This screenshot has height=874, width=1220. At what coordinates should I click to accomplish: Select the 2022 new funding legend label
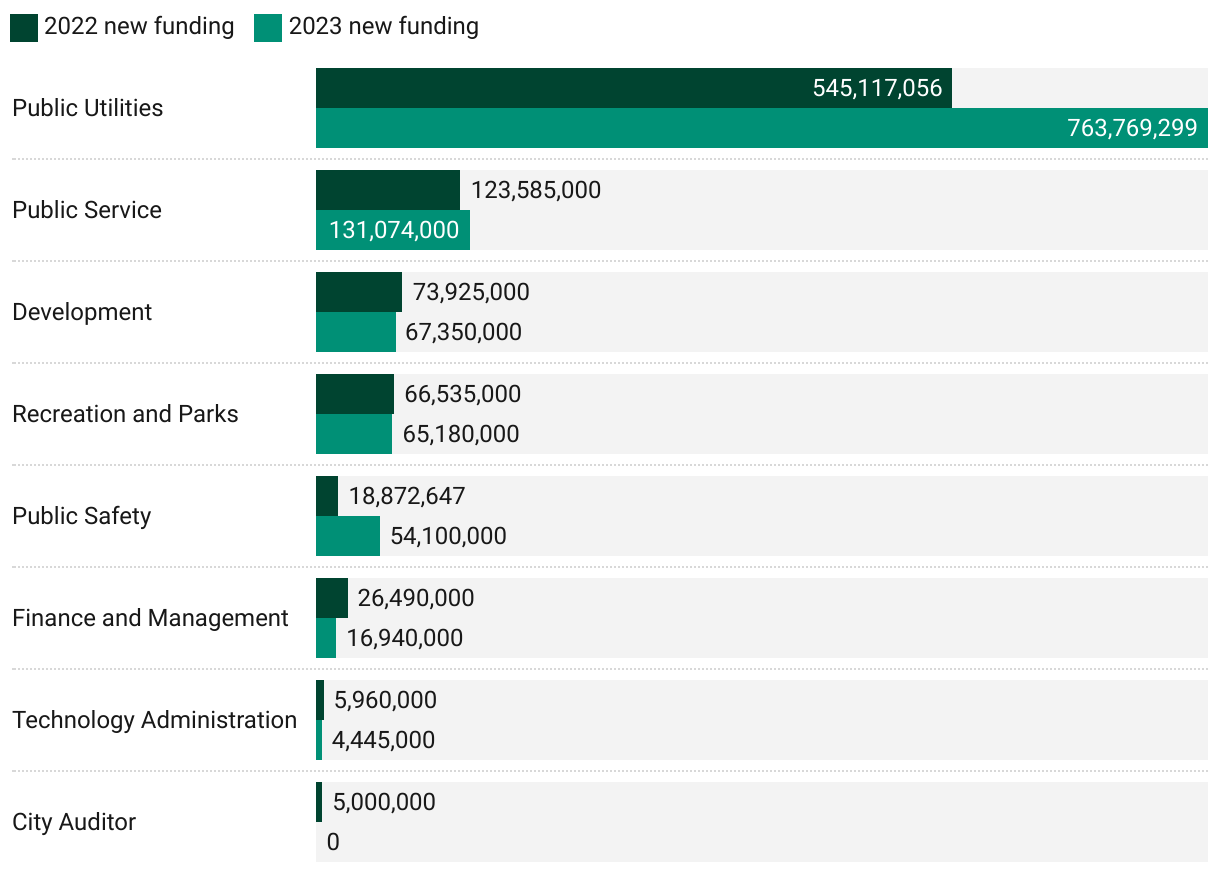tap(139, 27)
